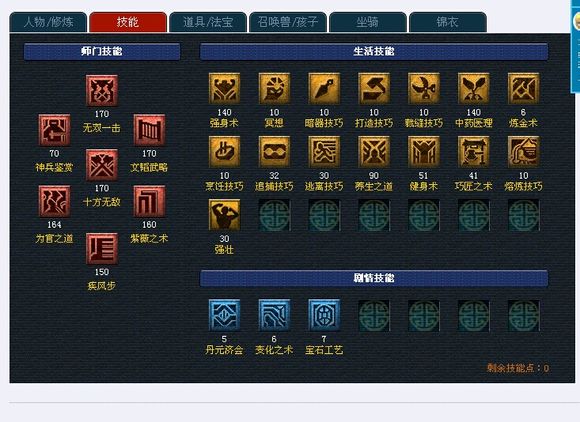Select the 中药医理 life skill icon
580x422 pixels.
tap(473, 88)
